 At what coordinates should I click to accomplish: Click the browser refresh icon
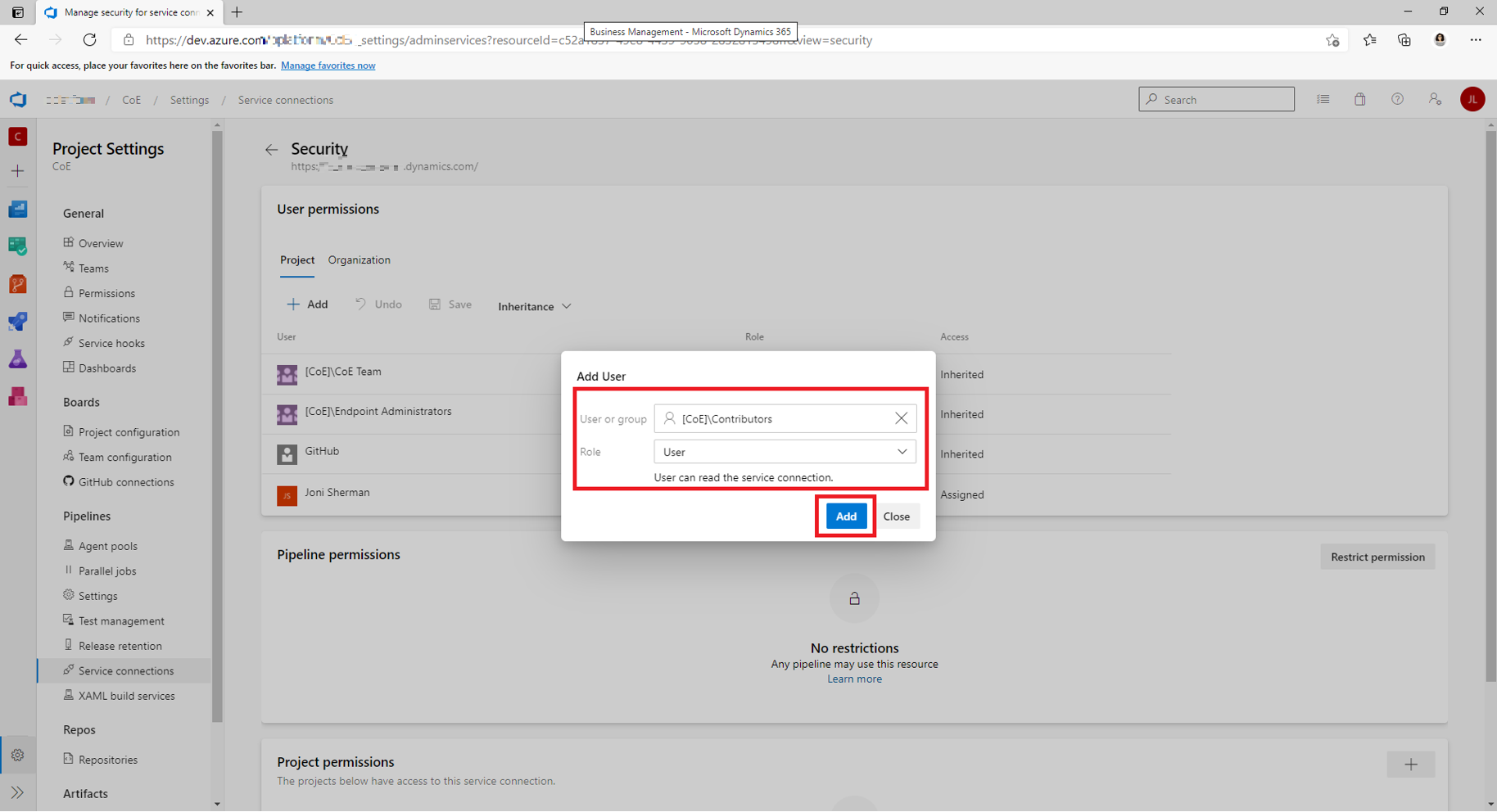tap(89, 39)
